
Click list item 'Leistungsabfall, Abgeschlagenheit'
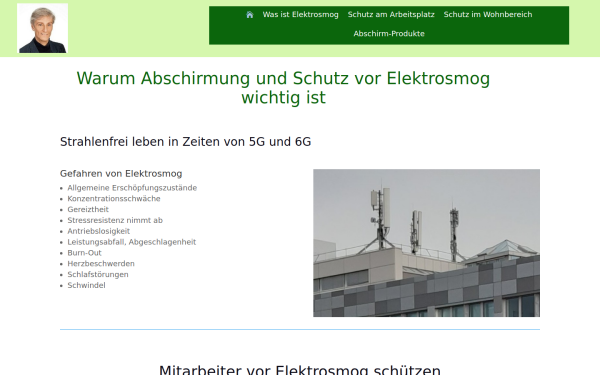[x=132, y=242]
